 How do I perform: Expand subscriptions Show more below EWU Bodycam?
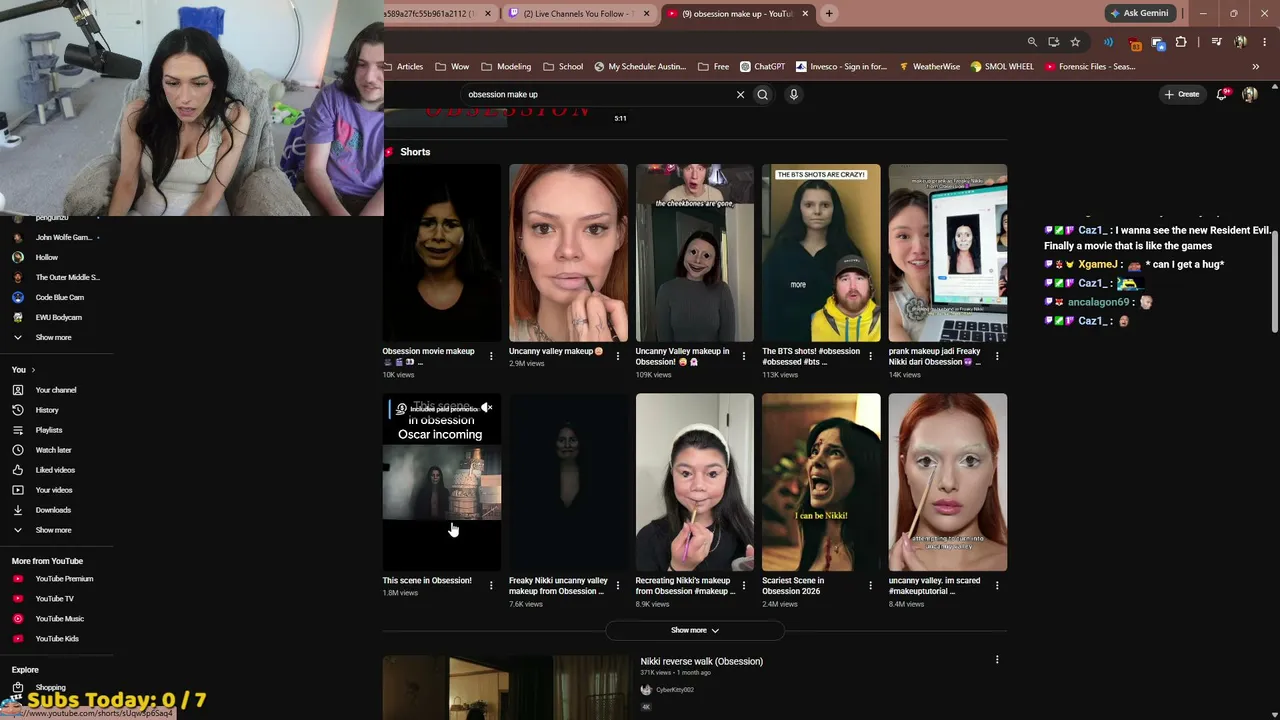[53, 337]
